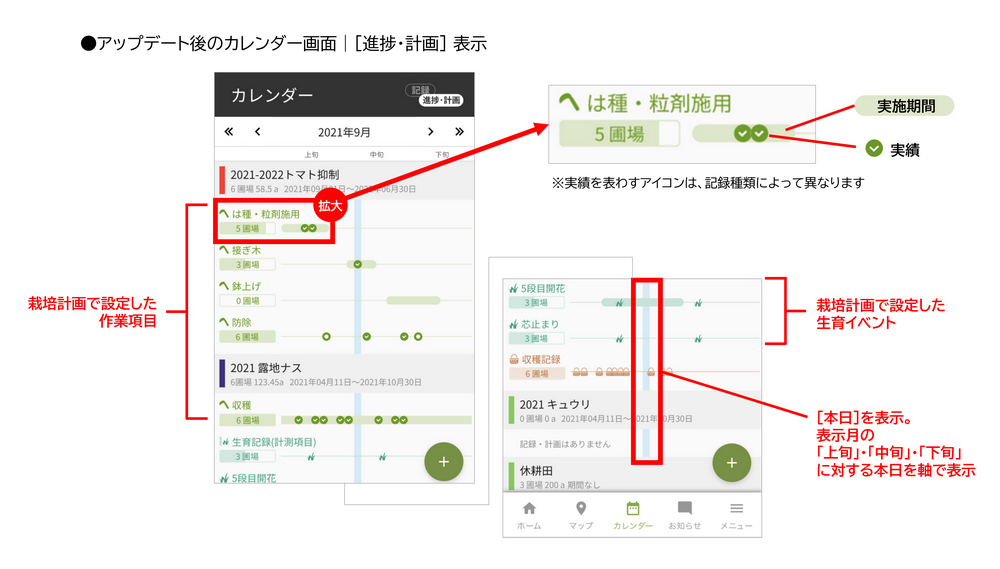The width and height of the screenshot is (1000, 569).
Task: Click the 6圃場 bar under 収穫
Action: 247,420
